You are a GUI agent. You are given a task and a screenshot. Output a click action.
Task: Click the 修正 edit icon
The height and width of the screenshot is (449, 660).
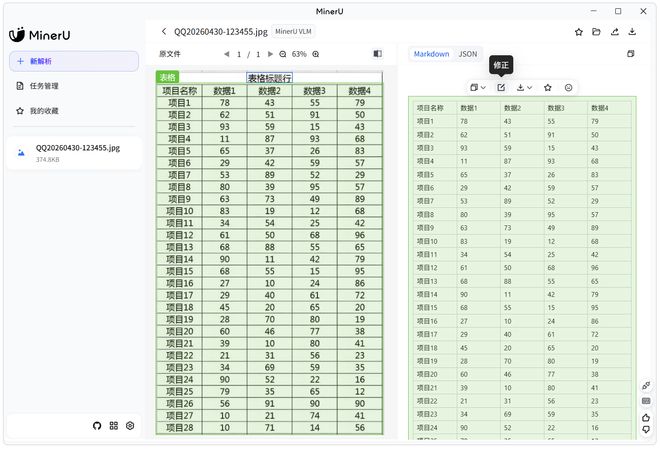tap(501, 88)
